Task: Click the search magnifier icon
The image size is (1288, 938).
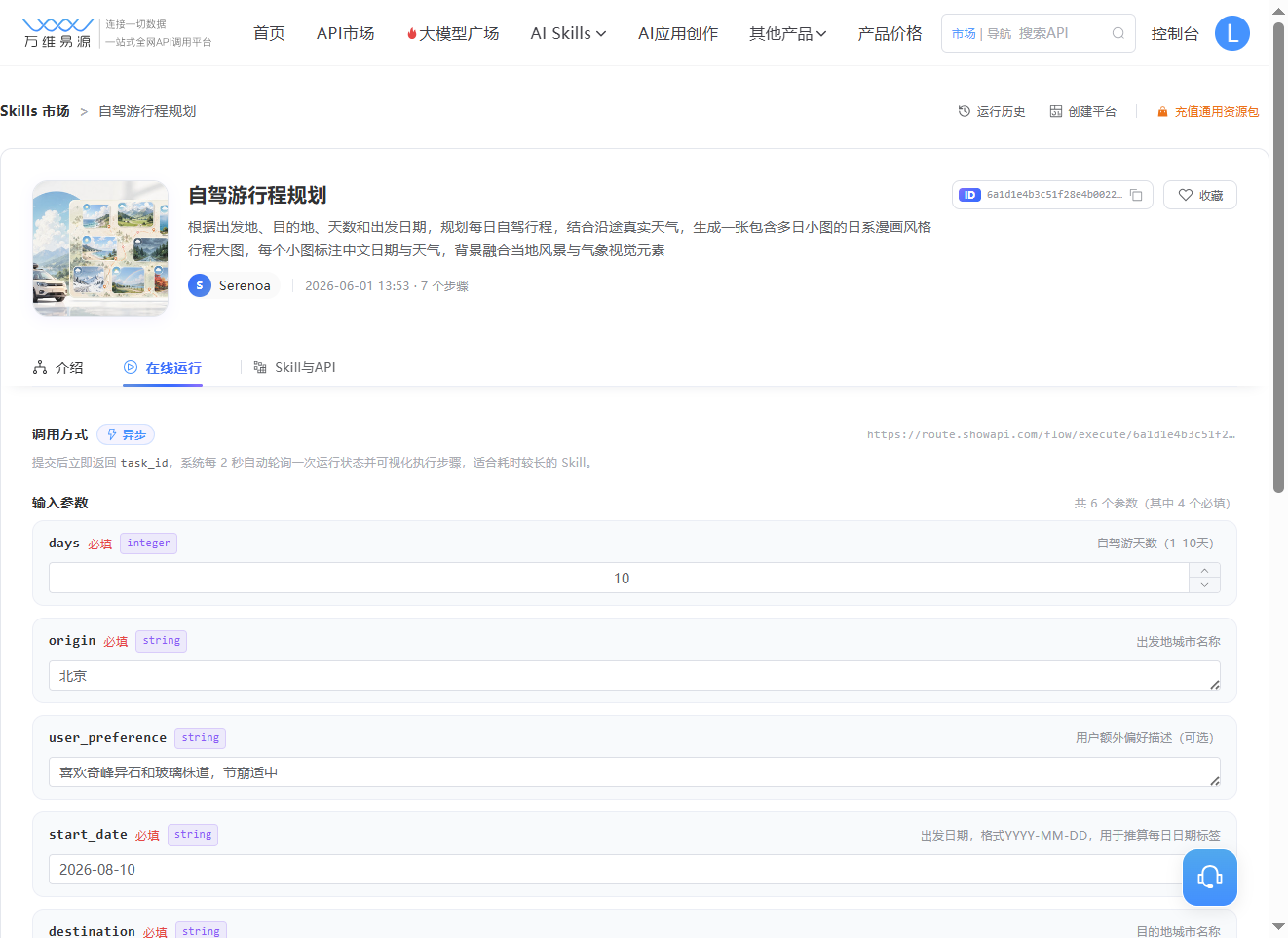Action: click(1118, 33)
